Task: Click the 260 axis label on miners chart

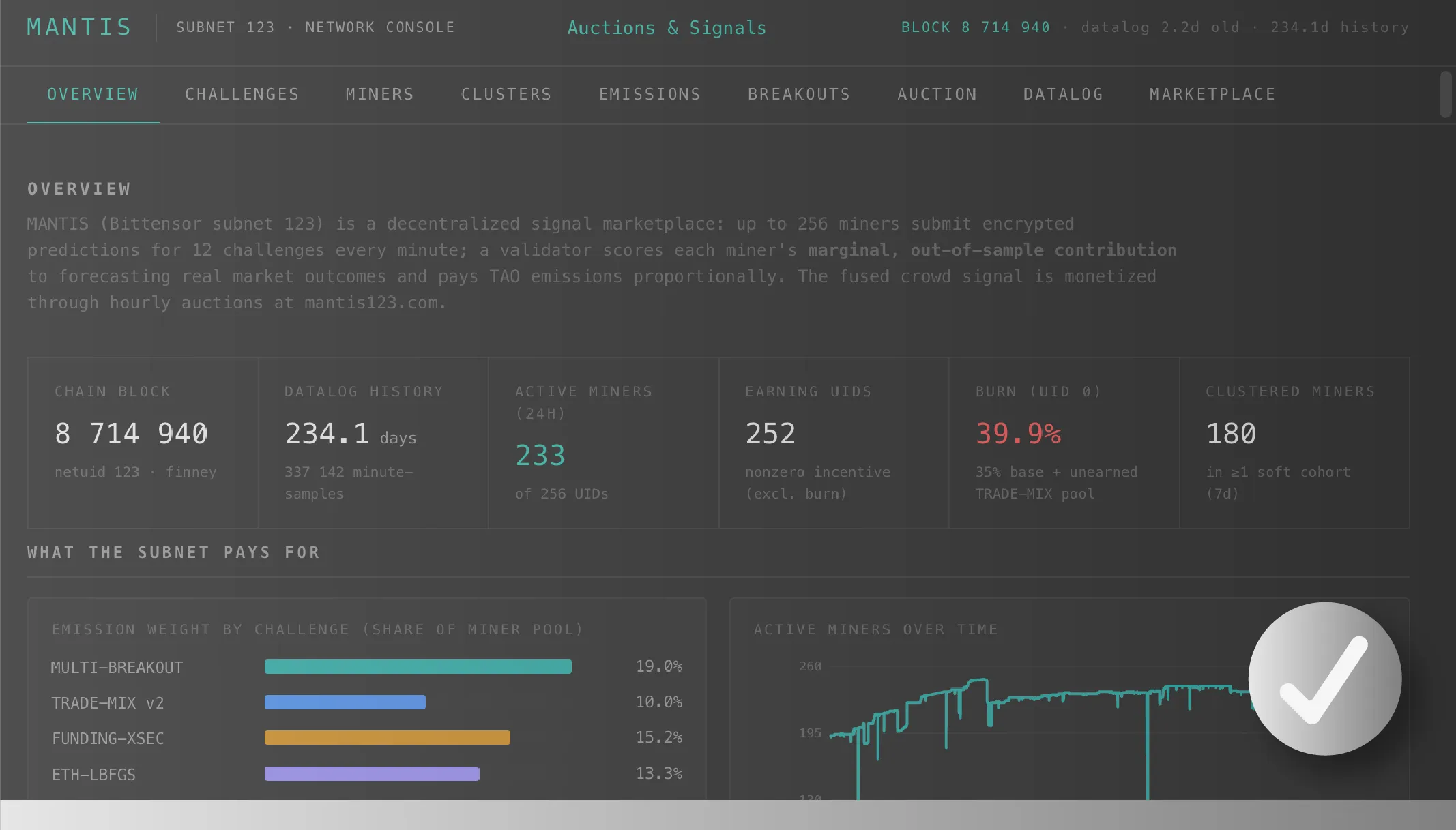Action: pyautogui.click(x=811, y=666)
